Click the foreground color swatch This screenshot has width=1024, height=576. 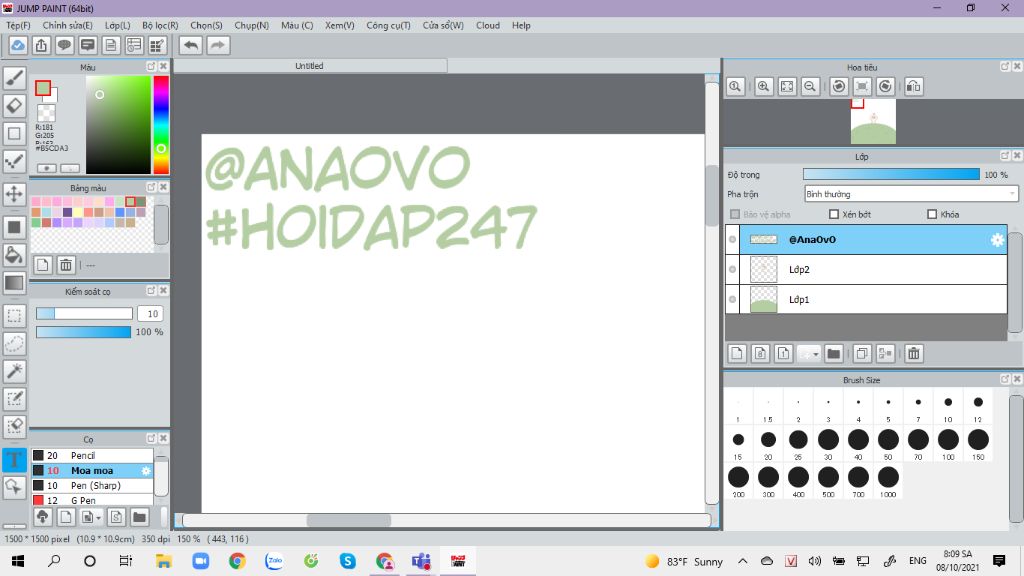coord(43,88)
